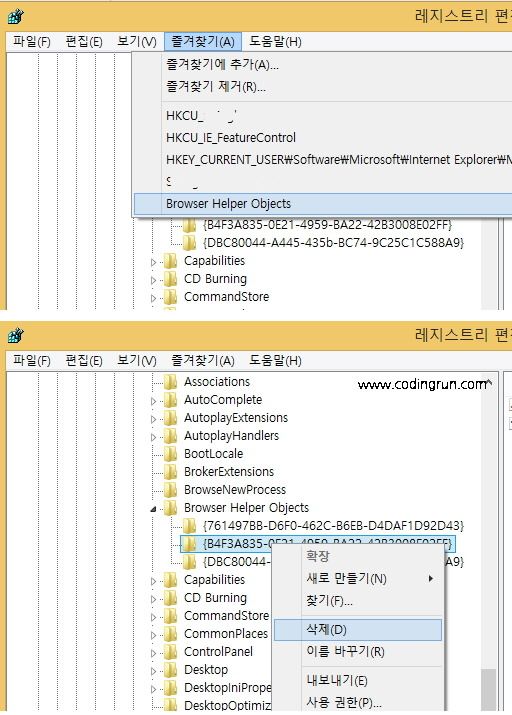Image resolution: width=512 pixels, height=715 pixels.
Task: Choose 이름 바꾸기(R) in the context menu
Action: [358, 651]
